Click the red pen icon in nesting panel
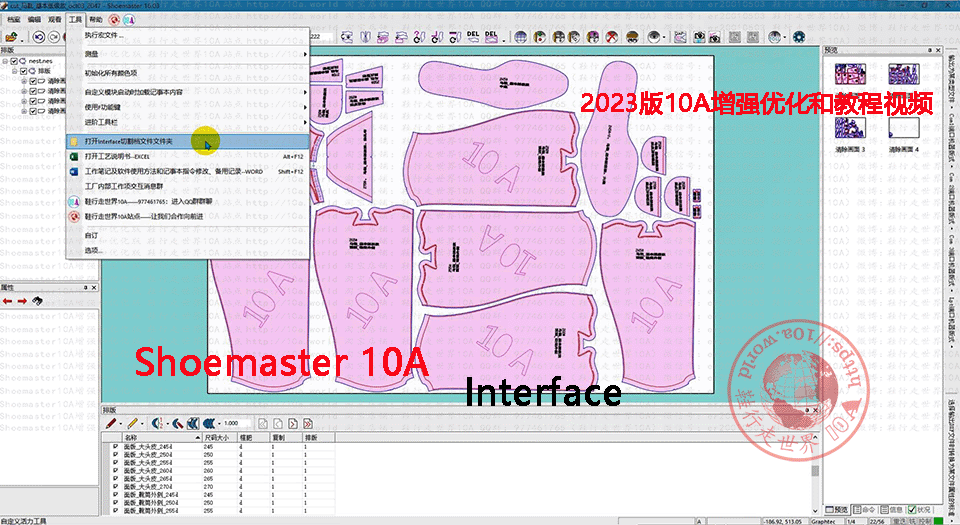This screenshot has width=960, height=525. (111, 423)
